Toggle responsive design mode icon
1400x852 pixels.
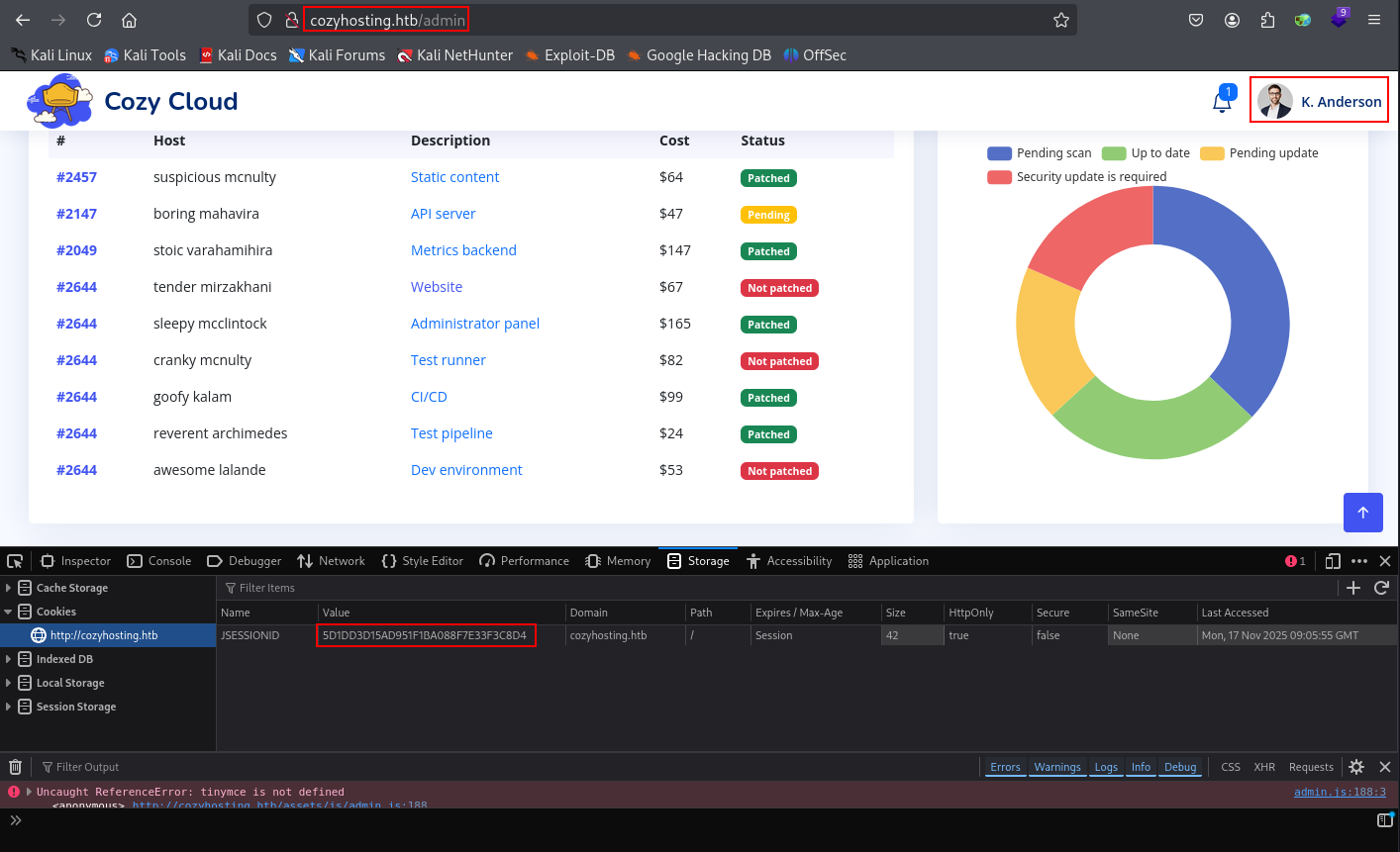(1333, 561)
